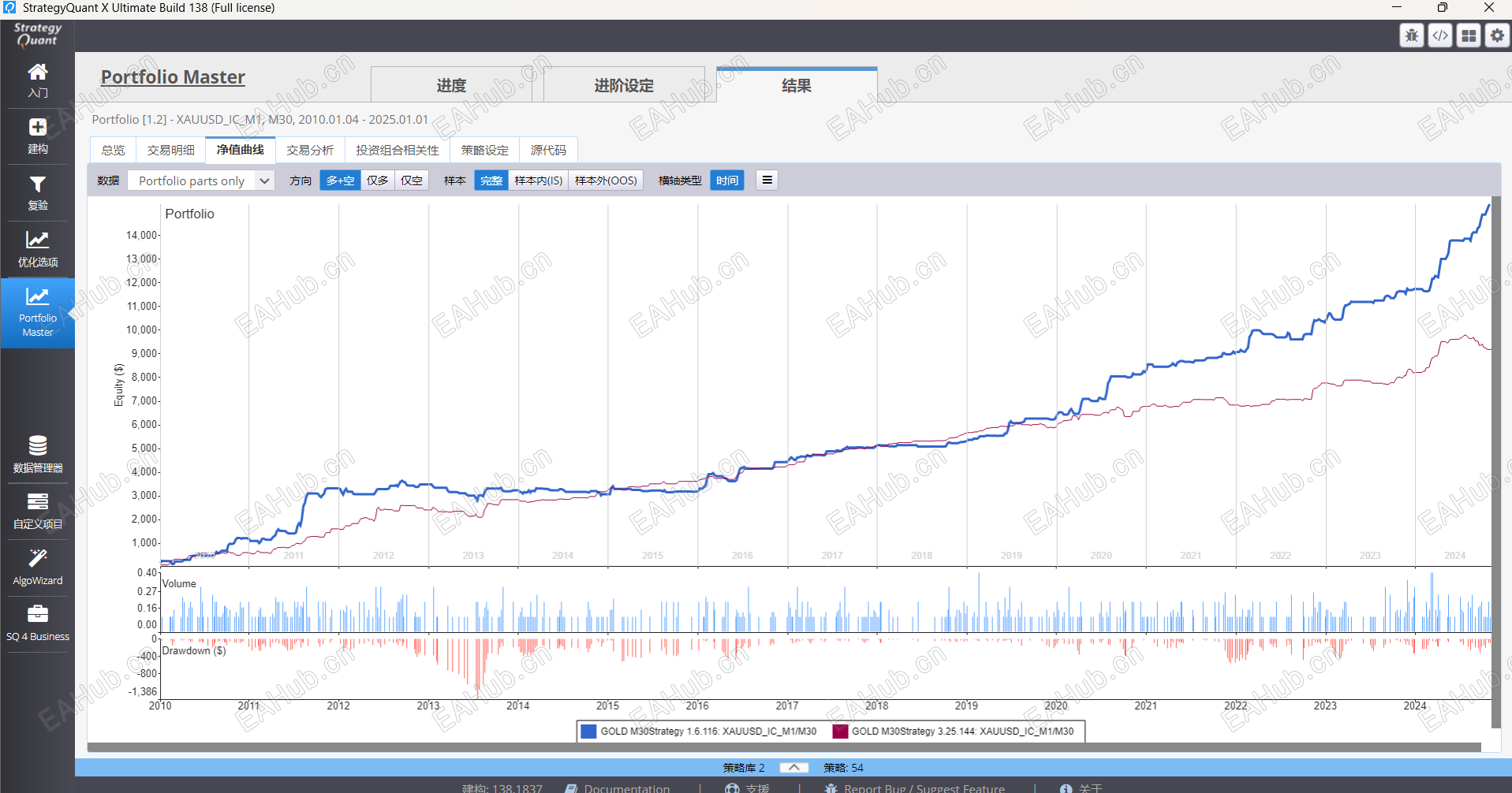Toggle the 时间 axis type
This screenshot has height=793, width=1512.
[727, 181]
